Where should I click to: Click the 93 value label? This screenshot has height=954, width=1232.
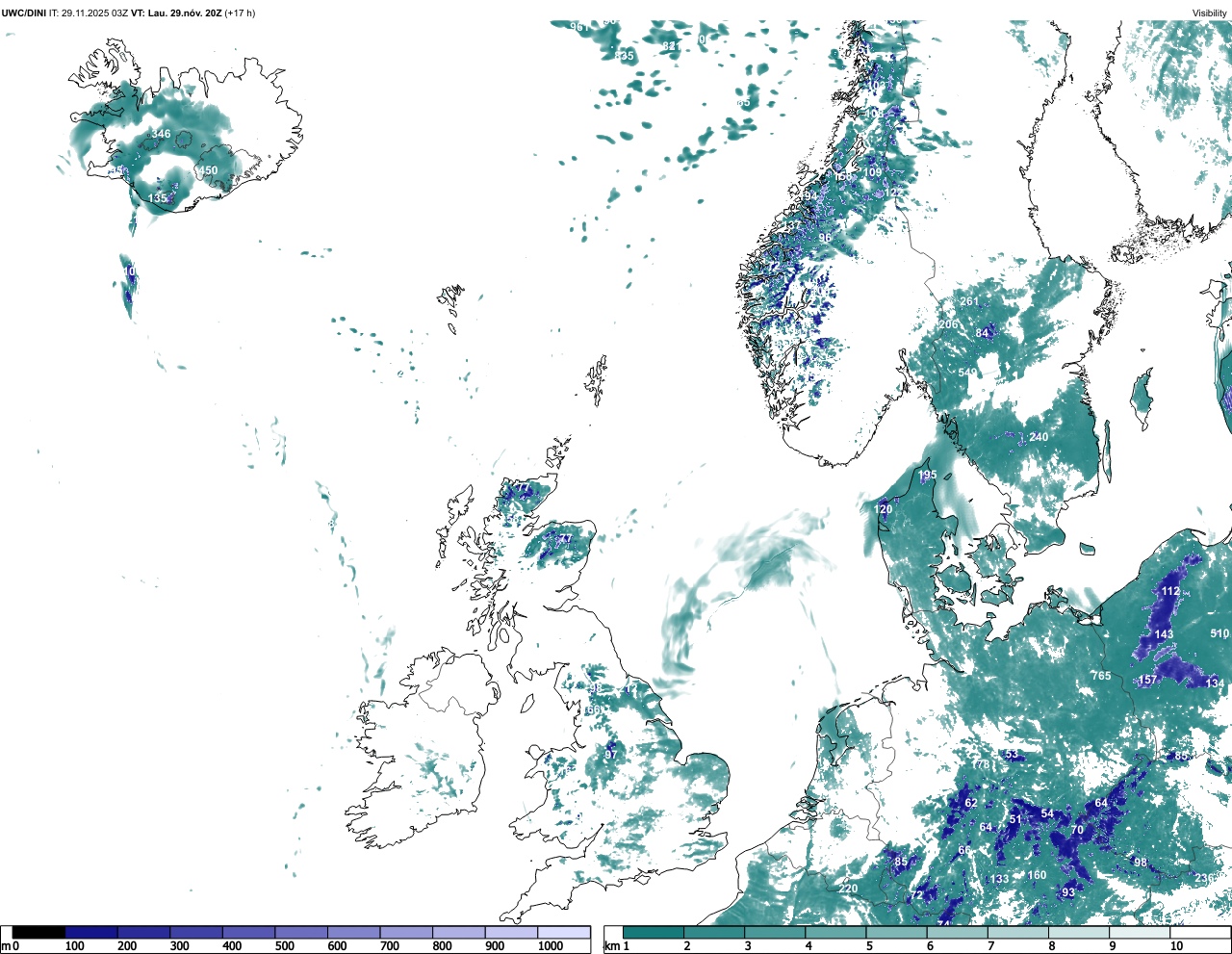coord(1068,893)
